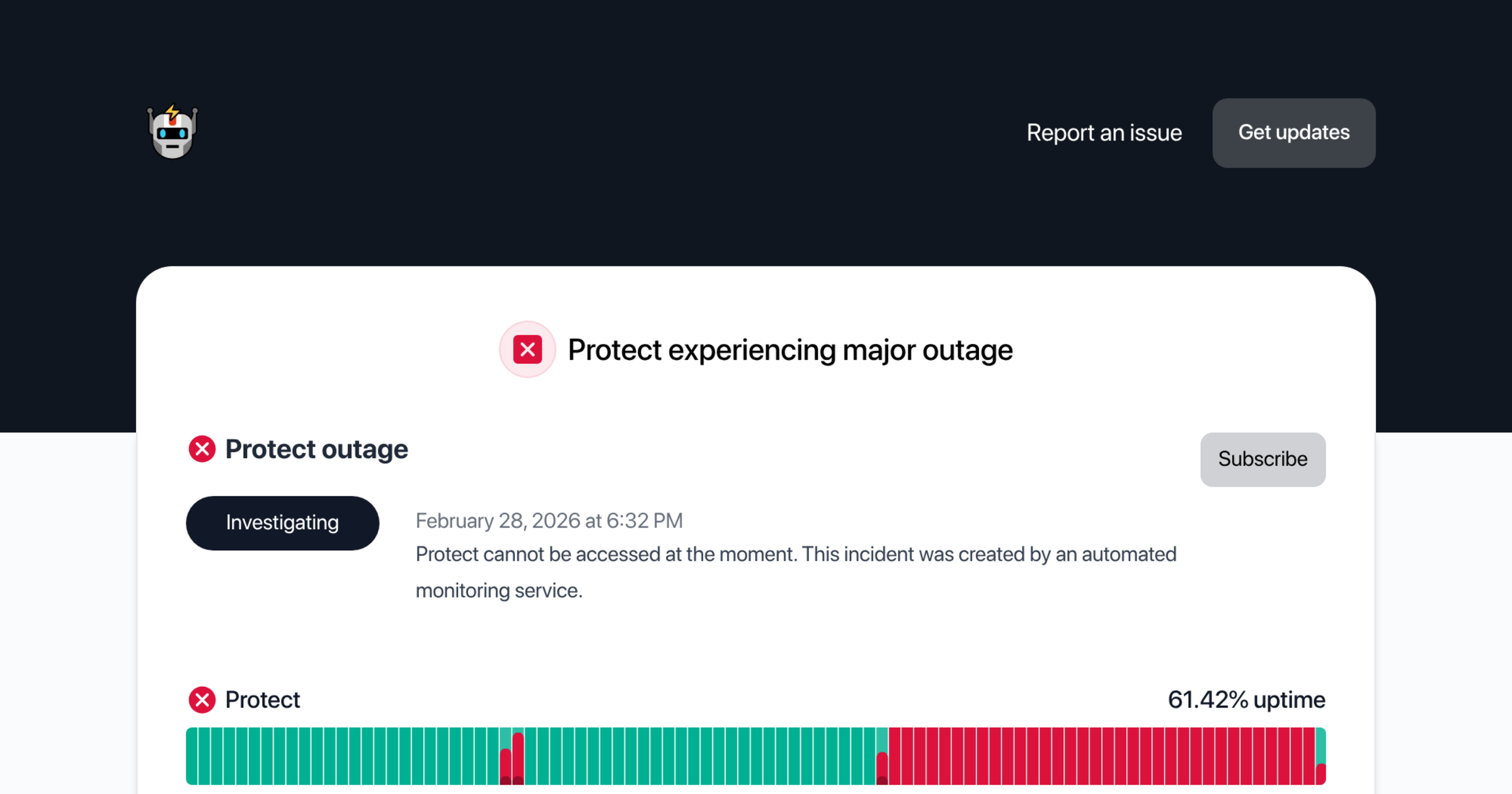Click the red X icon beside Protect outage
The image size is (1512, 794).
pyautogui.click(x=202, y=449)
